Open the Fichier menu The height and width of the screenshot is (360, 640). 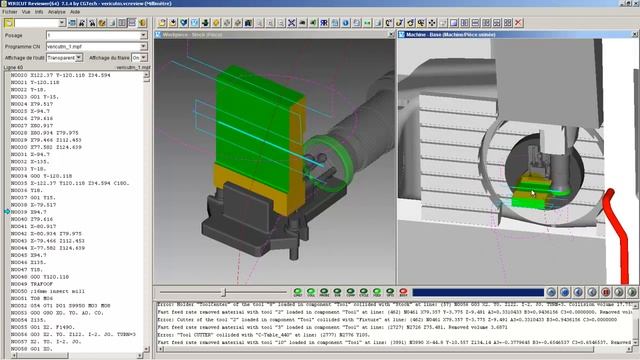click(10, 12)
